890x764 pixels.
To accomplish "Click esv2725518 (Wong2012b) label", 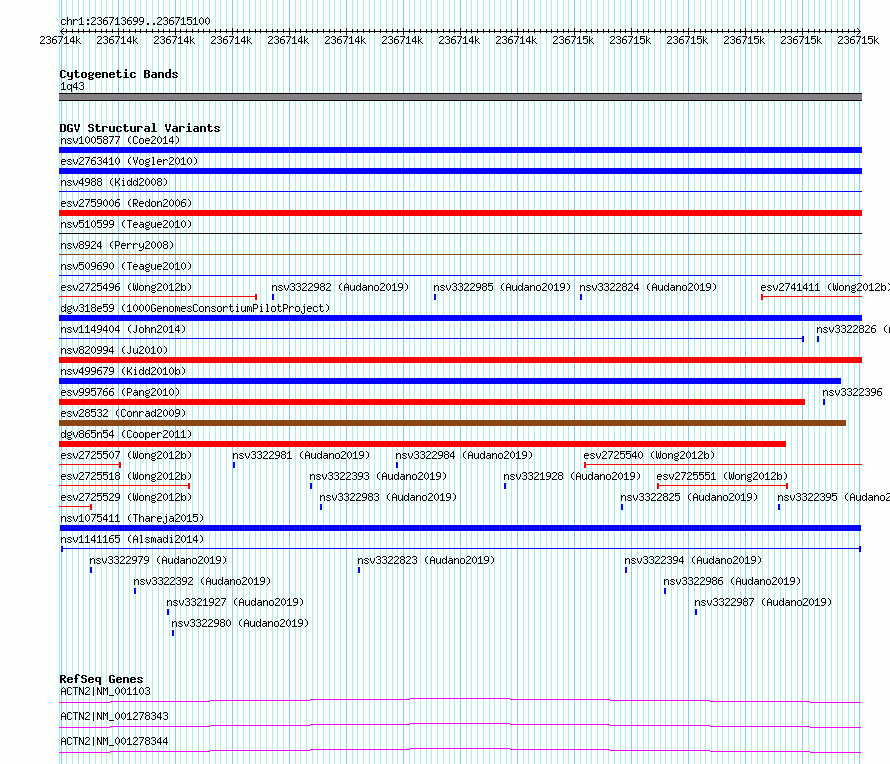I will click(x=126, y=476).
